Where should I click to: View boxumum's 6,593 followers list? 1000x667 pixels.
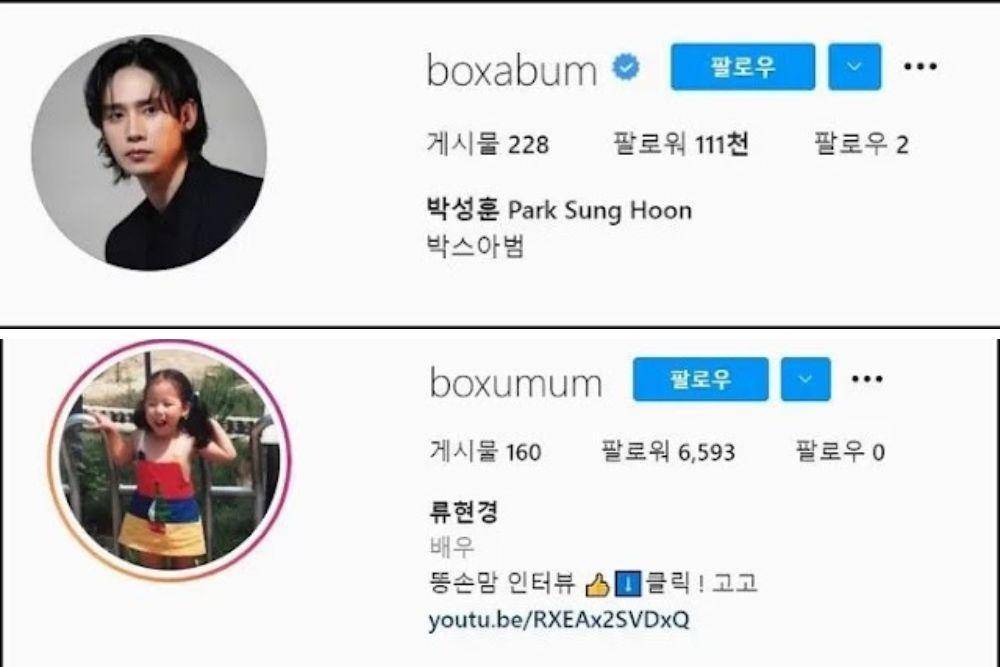(x=668, y=452)
